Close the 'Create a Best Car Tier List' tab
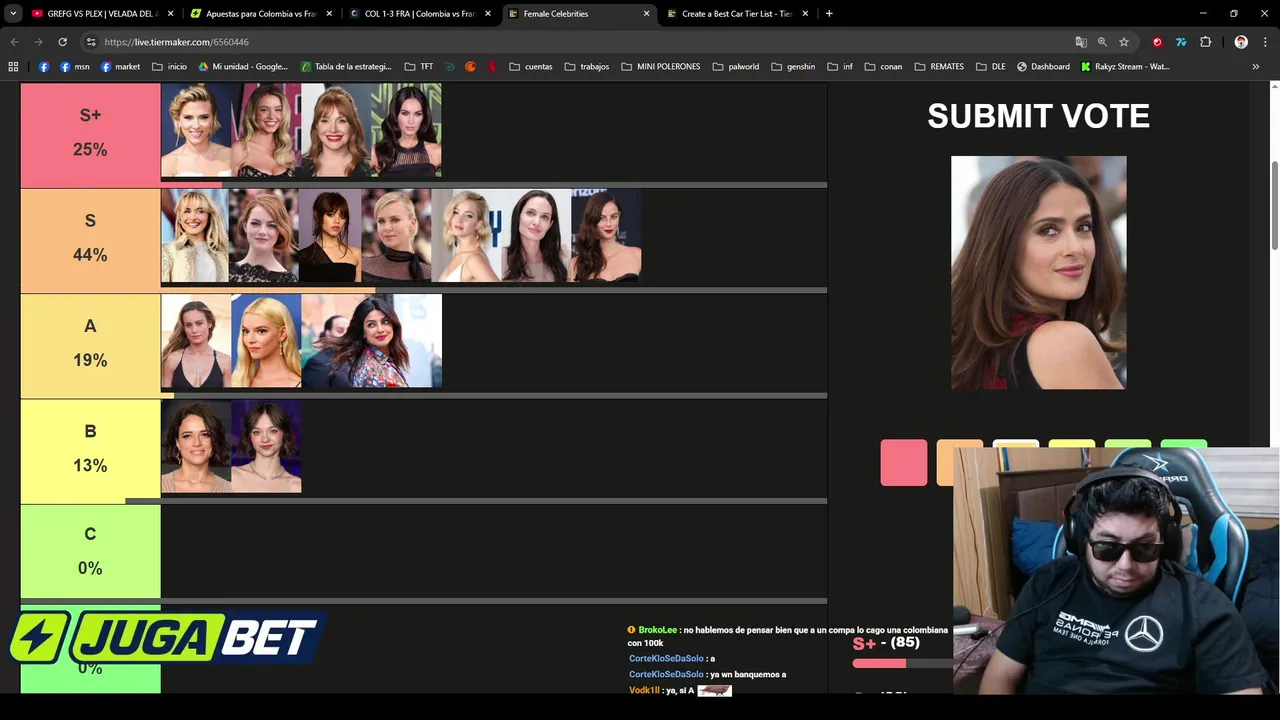 click(805, 14)
